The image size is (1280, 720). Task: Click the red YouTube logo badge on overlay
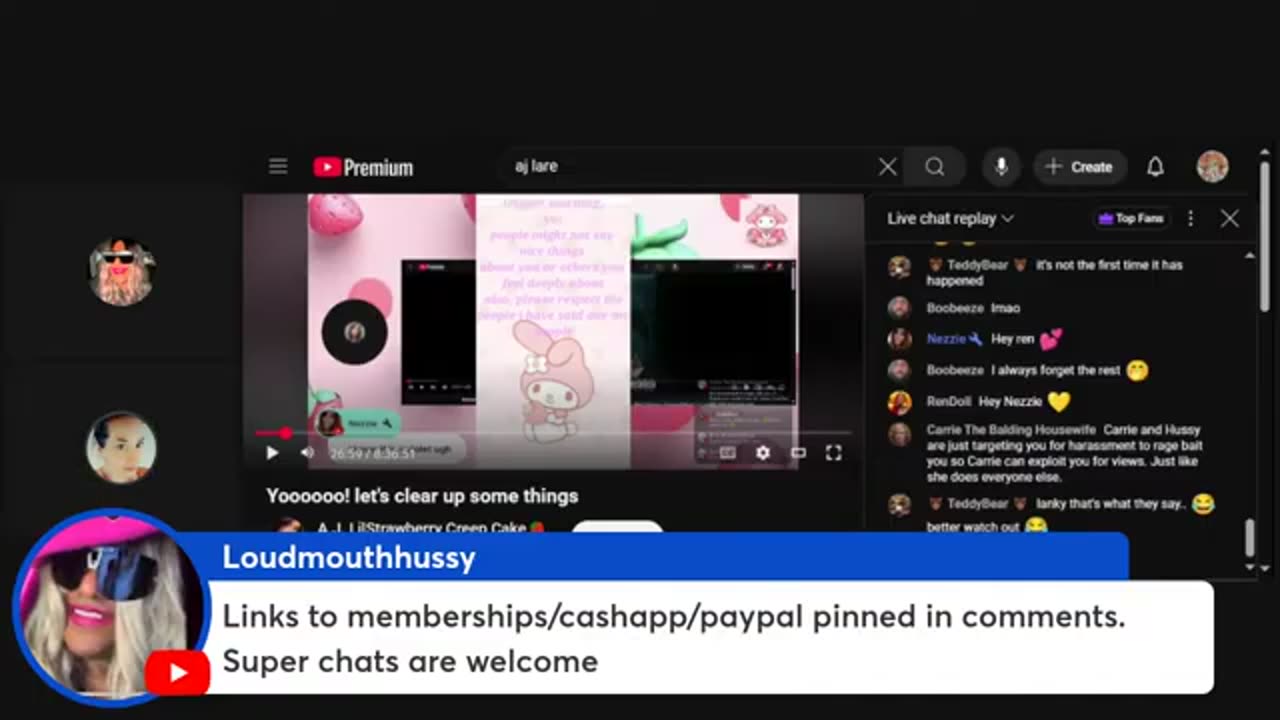(x=177, y=673)
